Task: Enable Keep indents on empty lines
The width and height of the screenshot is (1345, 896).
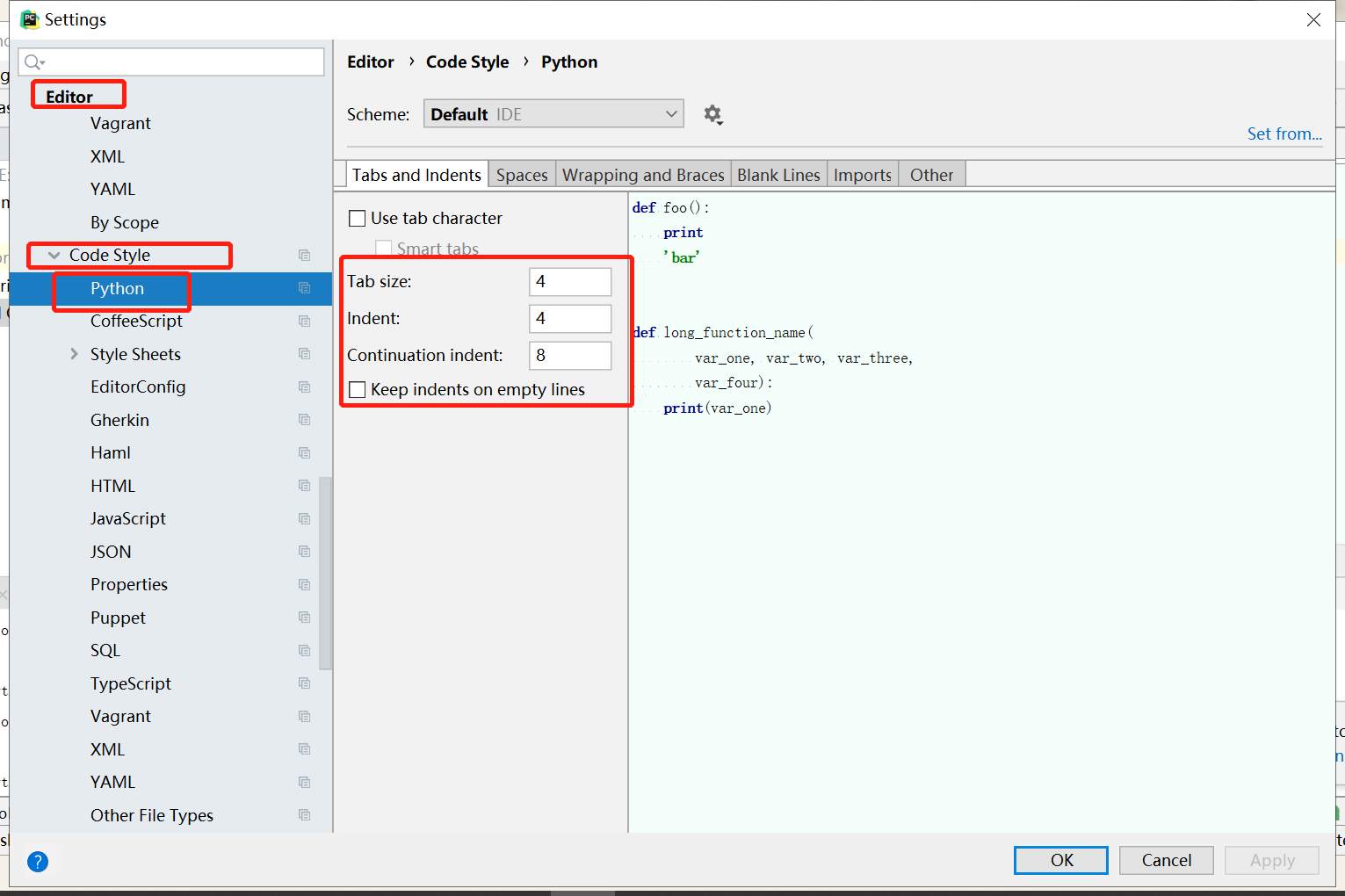Action: coord(358,390)
